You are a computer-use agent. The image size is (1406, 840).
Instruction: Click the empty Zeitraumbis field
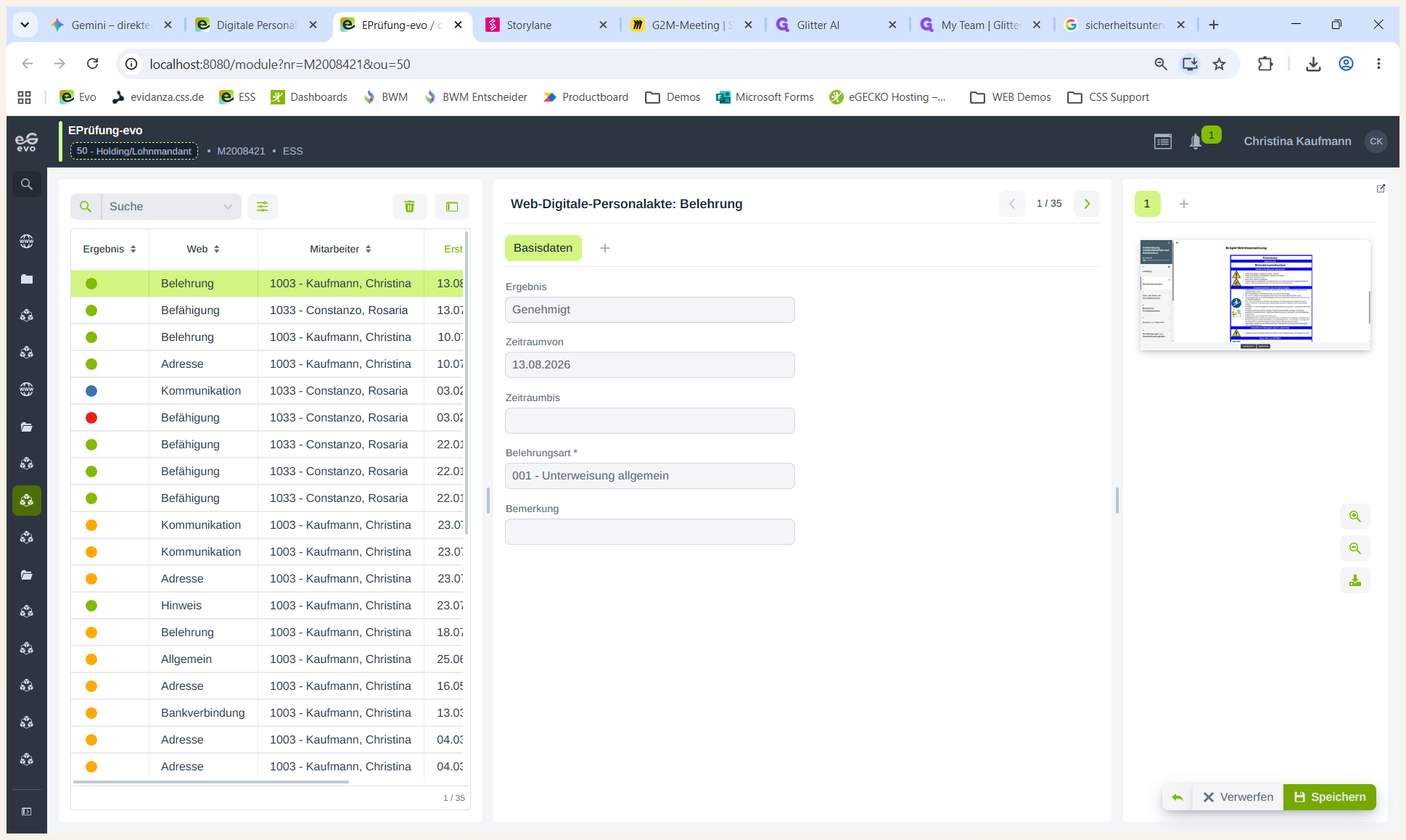650,421
